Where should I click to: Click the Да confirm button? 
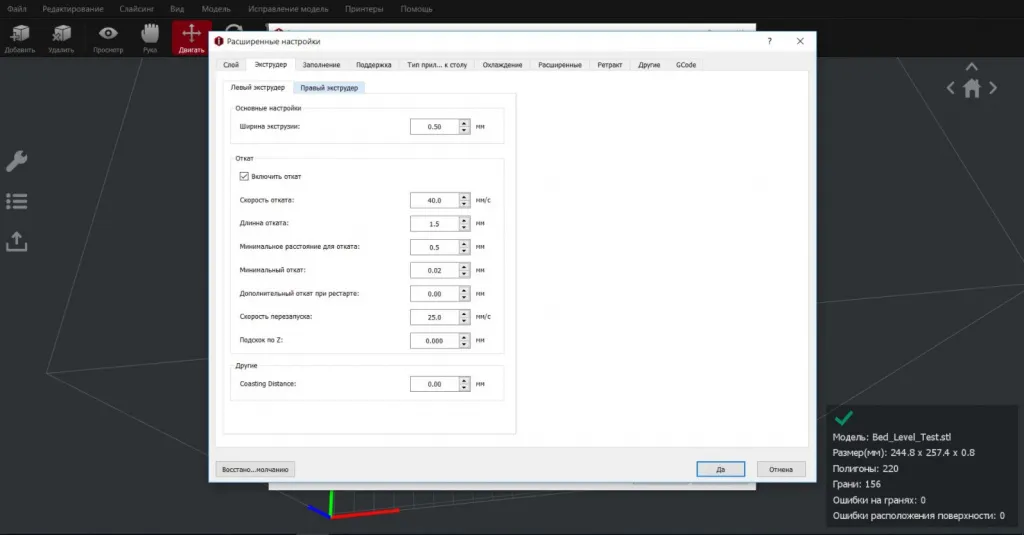[721, 469]
